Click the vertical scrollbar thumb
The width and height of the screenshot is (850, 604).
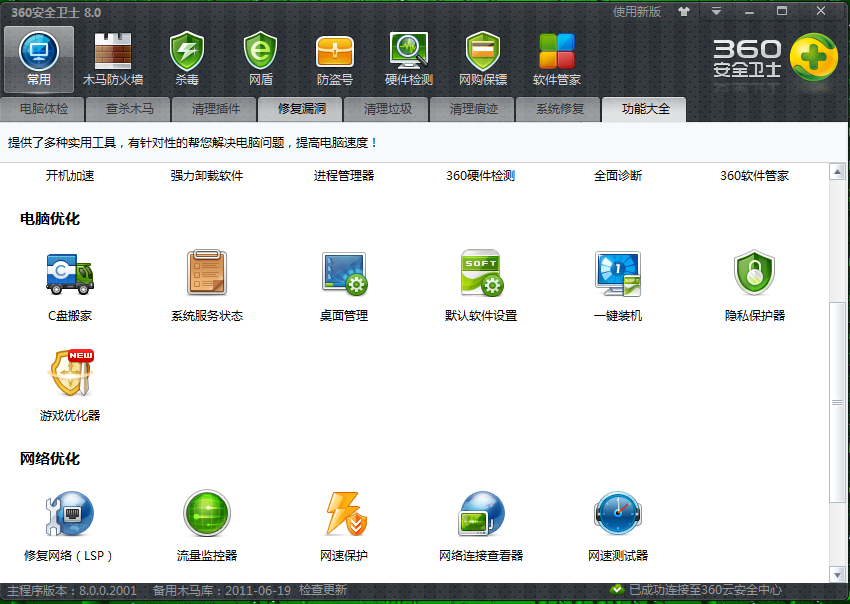coord(838,402)
